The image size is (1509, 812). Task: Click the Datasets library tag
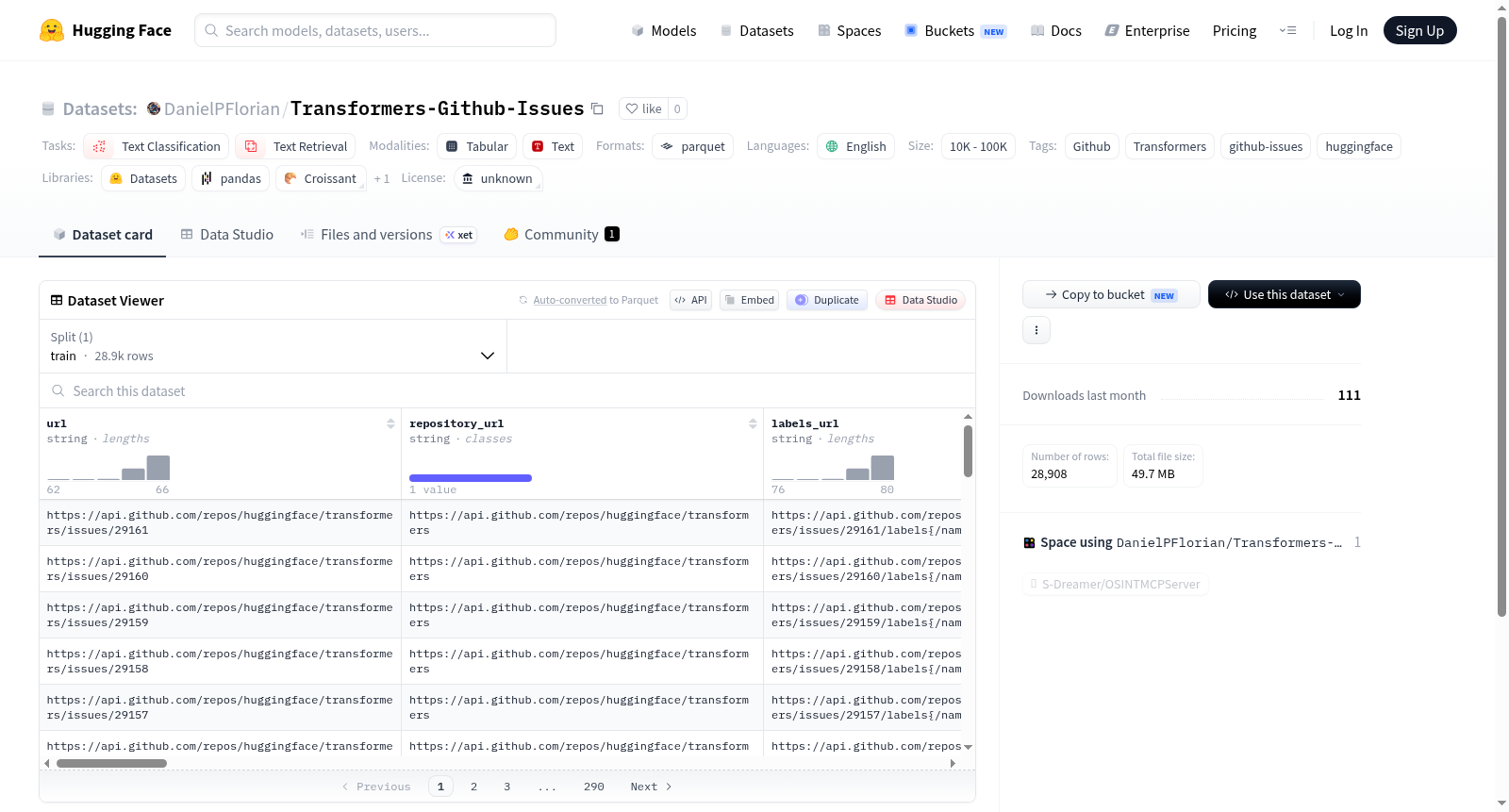coord(143,178)
